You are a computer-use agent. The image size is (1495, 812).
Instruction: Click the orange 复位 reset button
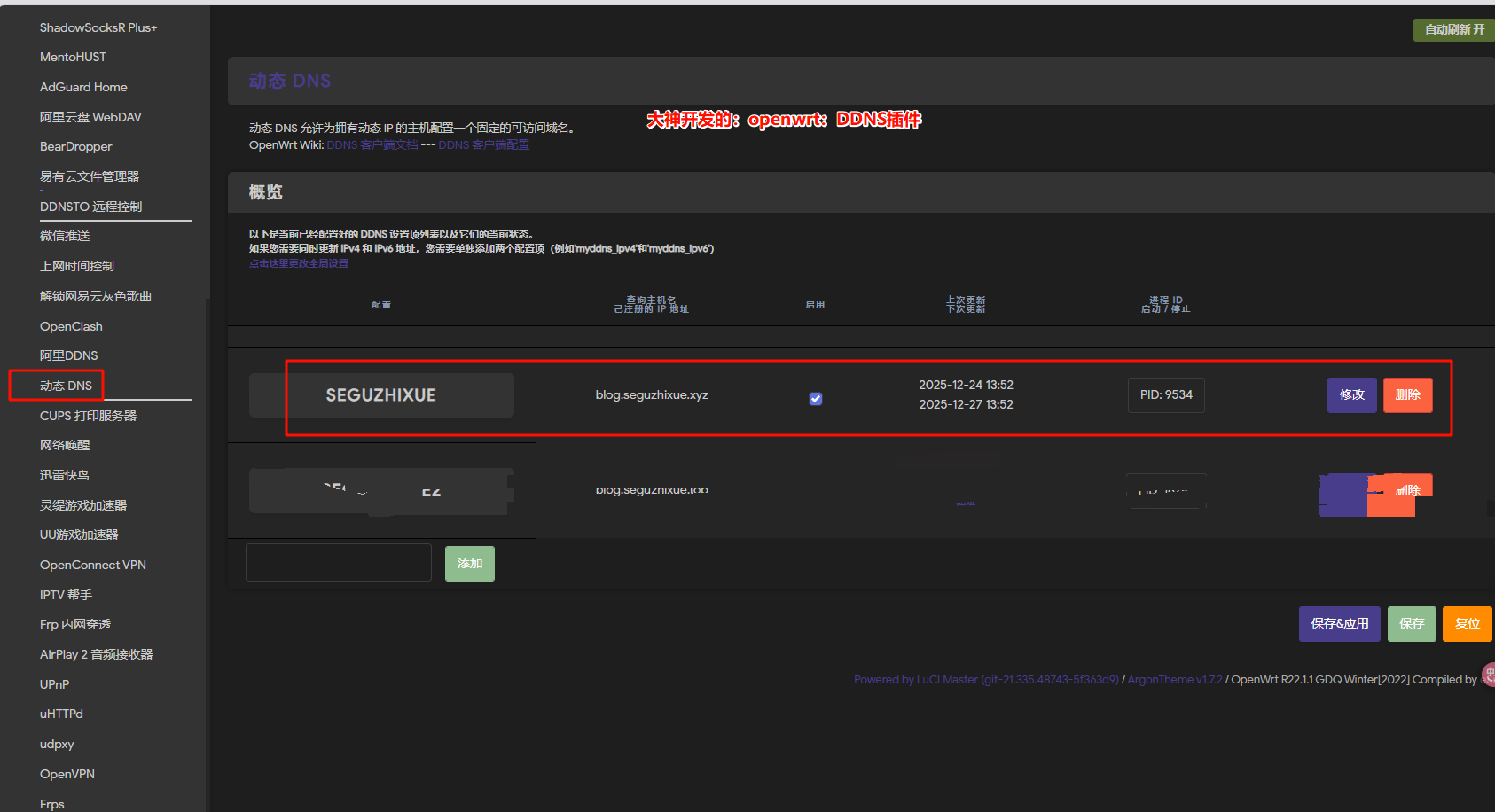[x=1467, y=624]
